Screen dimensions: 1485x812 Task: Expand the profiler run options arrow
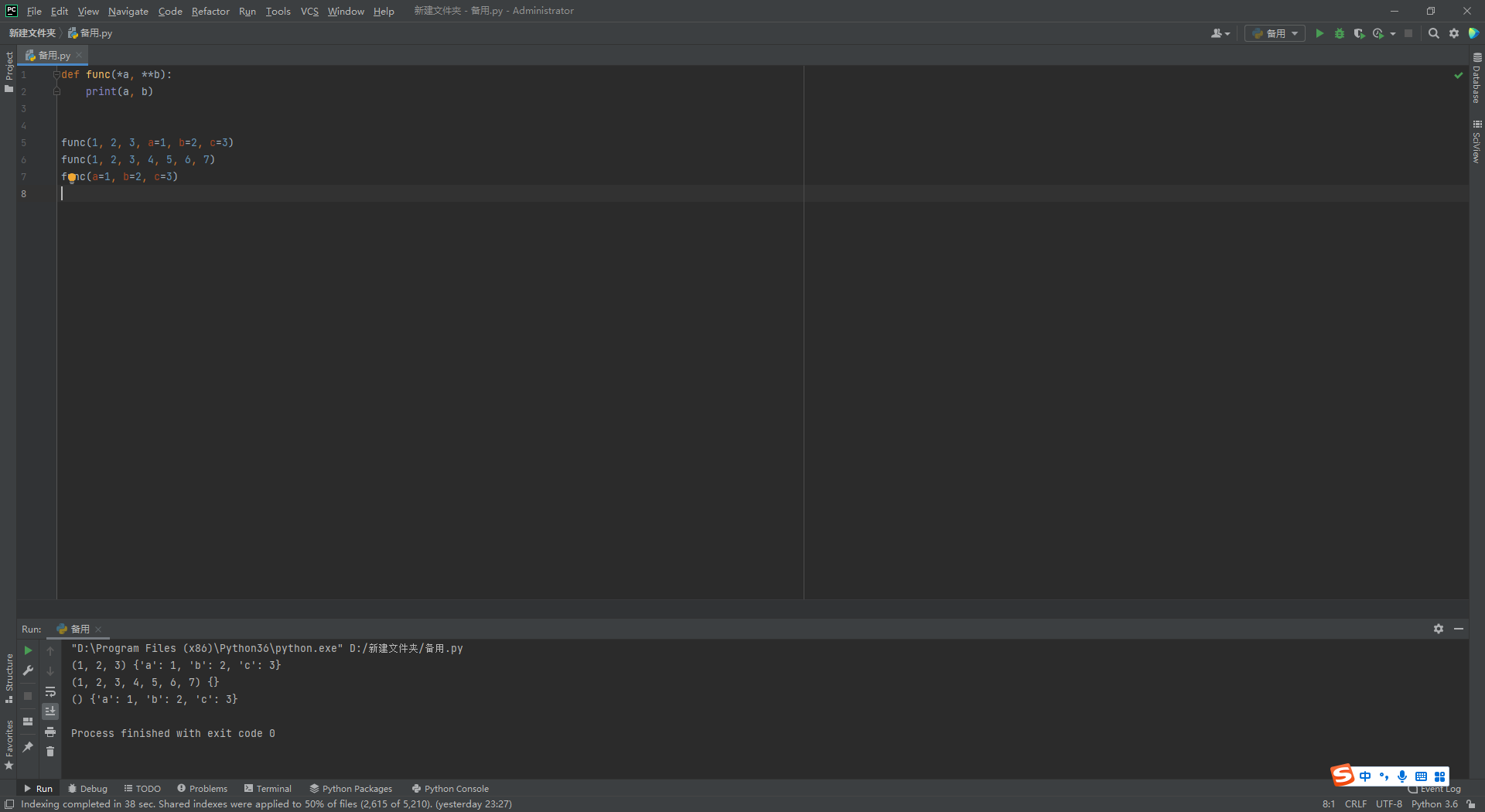[1393, 33]
